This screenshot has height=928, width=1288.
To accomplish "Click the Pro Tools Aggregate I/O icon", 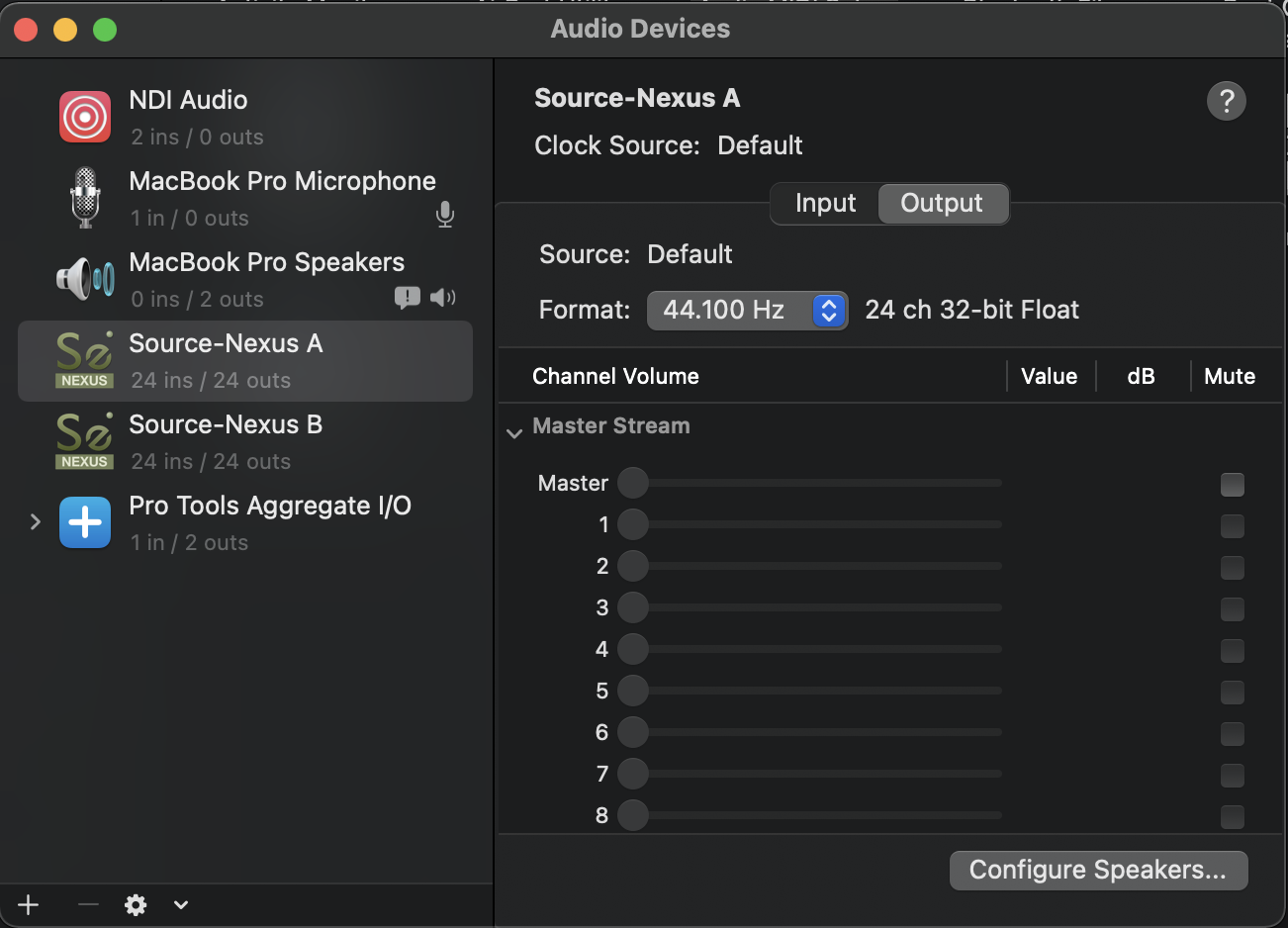I will point(85,522).
